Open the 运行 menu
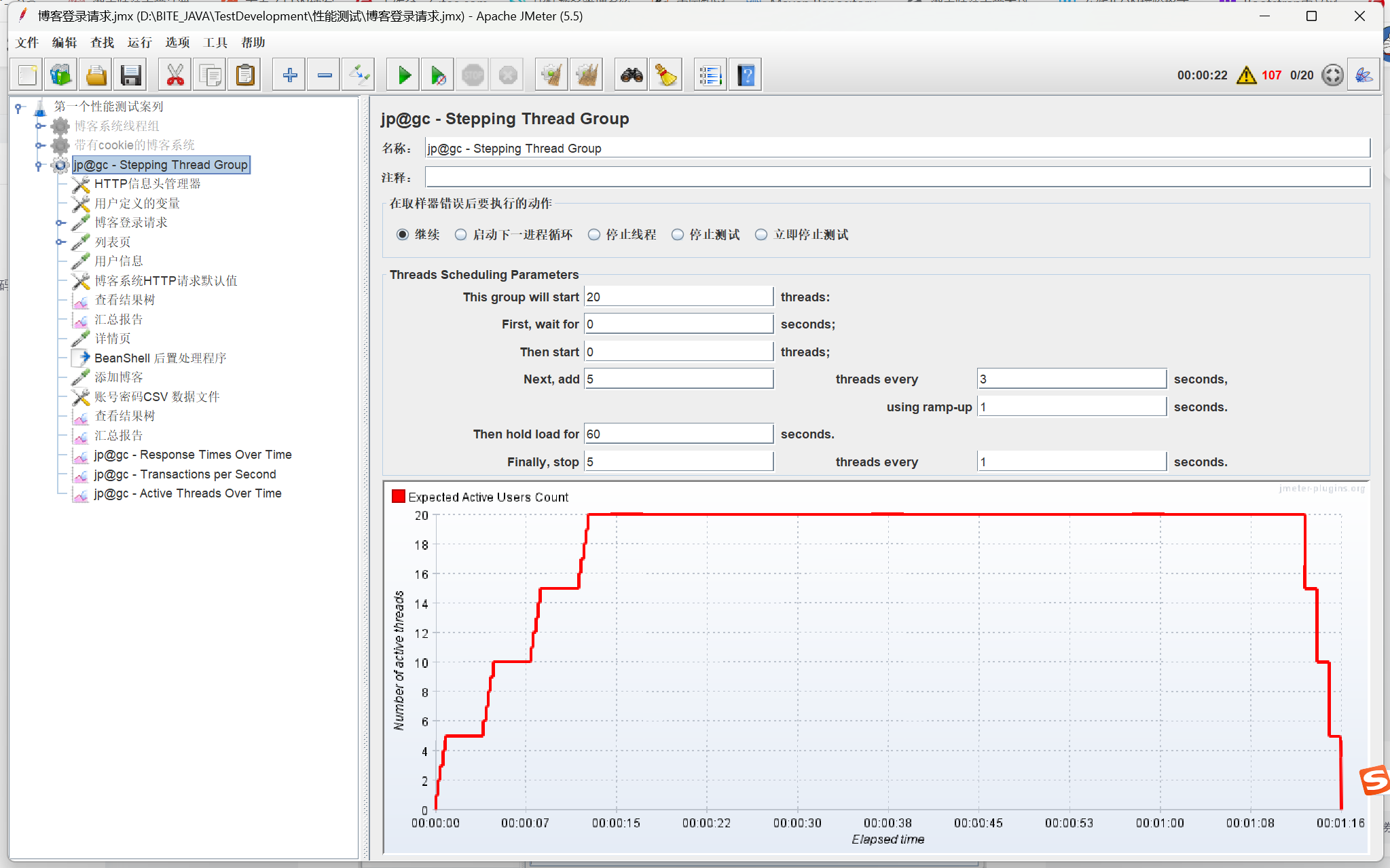The width and height of the screenshot is (1390, 868). (139, 43)
